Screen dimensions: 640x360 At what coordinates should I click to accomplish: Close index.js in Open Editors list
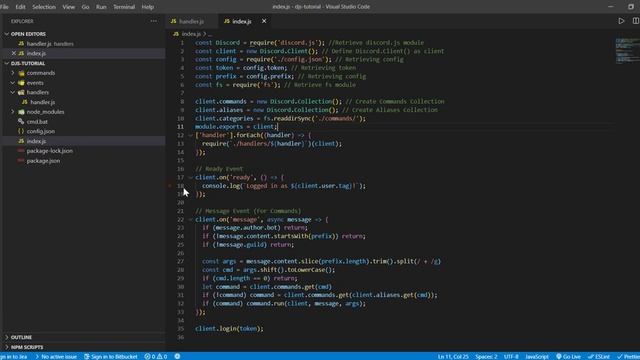(x=13, y=53)
